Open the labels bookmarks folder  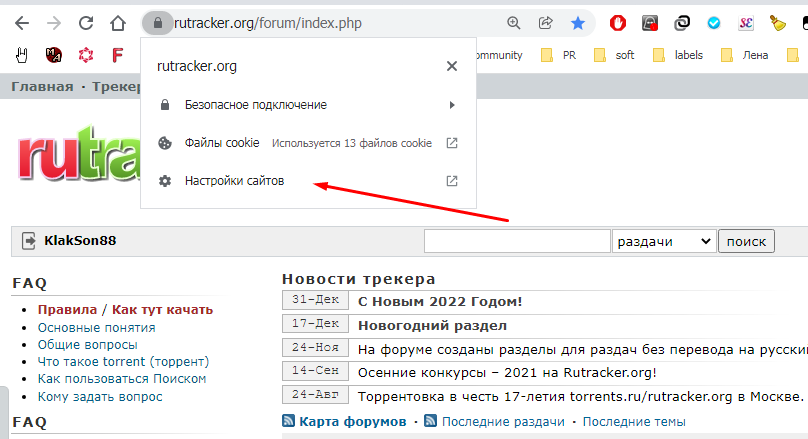pos(678,55)
